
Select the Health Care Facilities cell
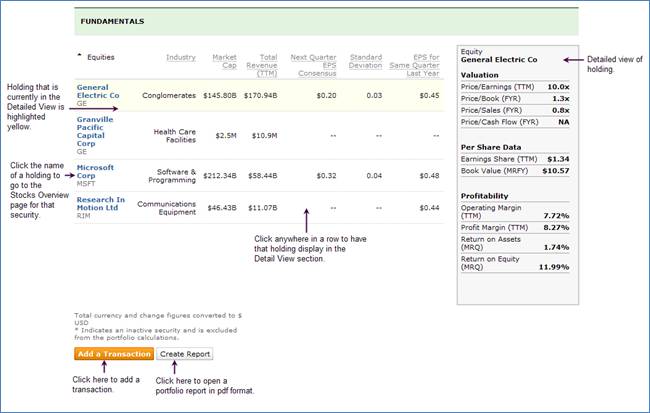pos(175,136)
